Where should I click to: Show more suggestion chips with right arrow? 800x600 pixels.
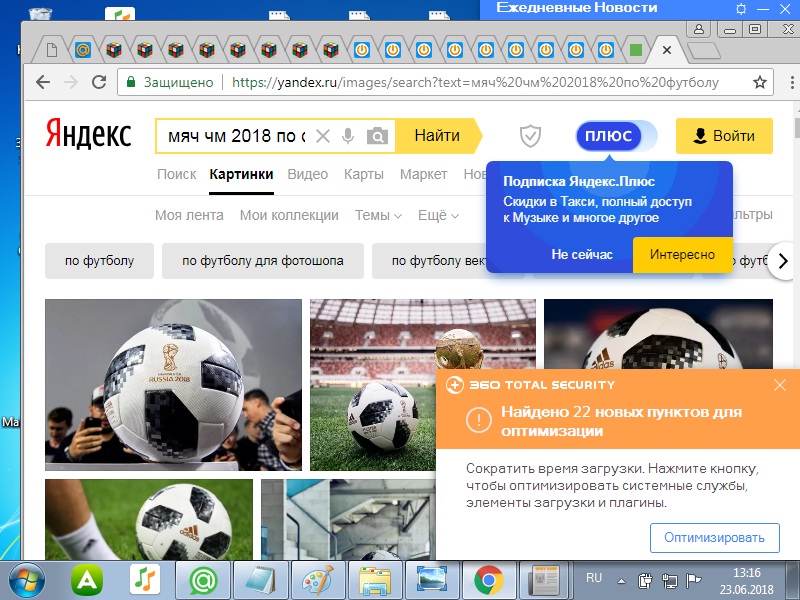tap(783, 261)
